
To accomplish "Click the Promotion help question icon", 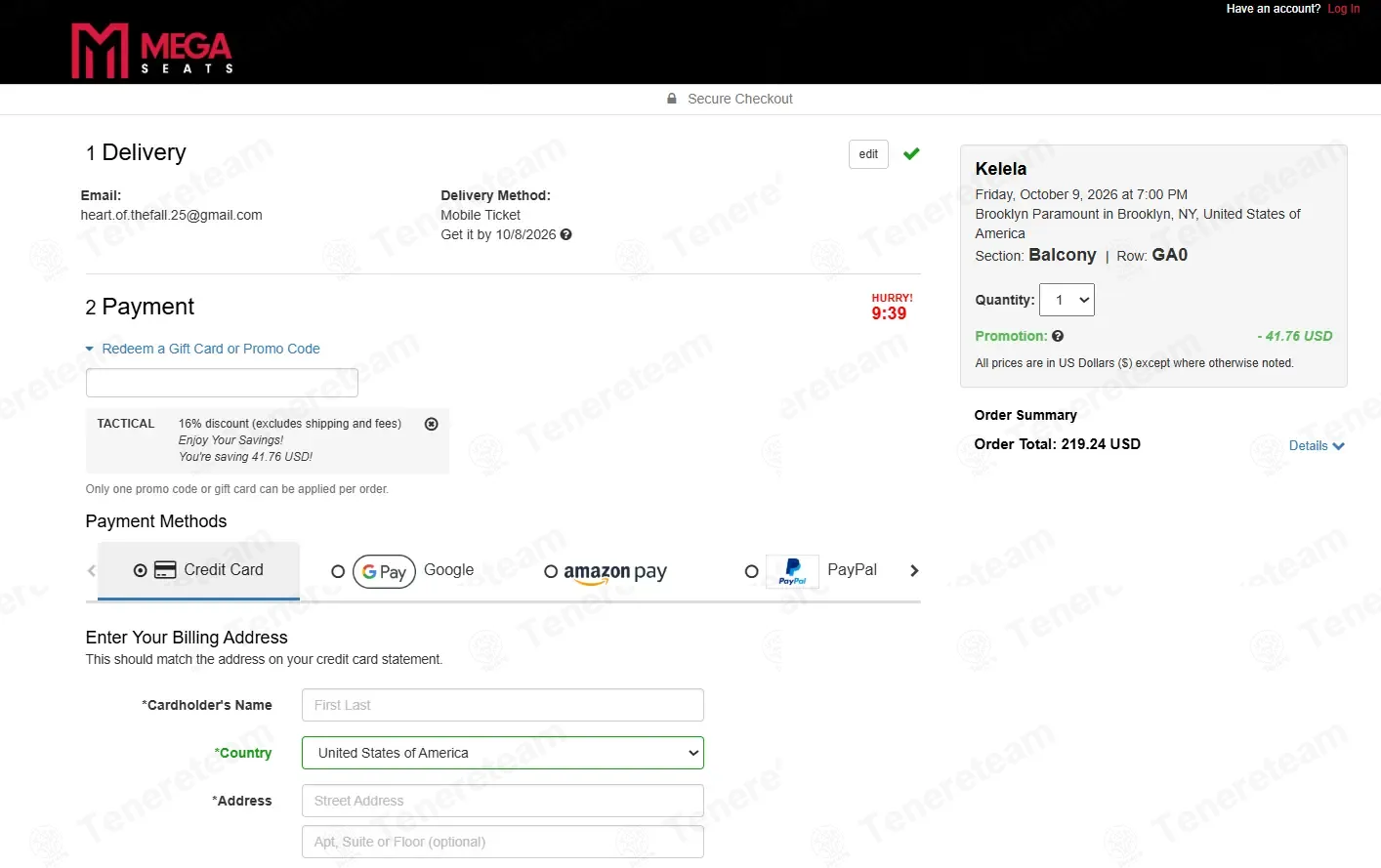I will click(1058, 336).
